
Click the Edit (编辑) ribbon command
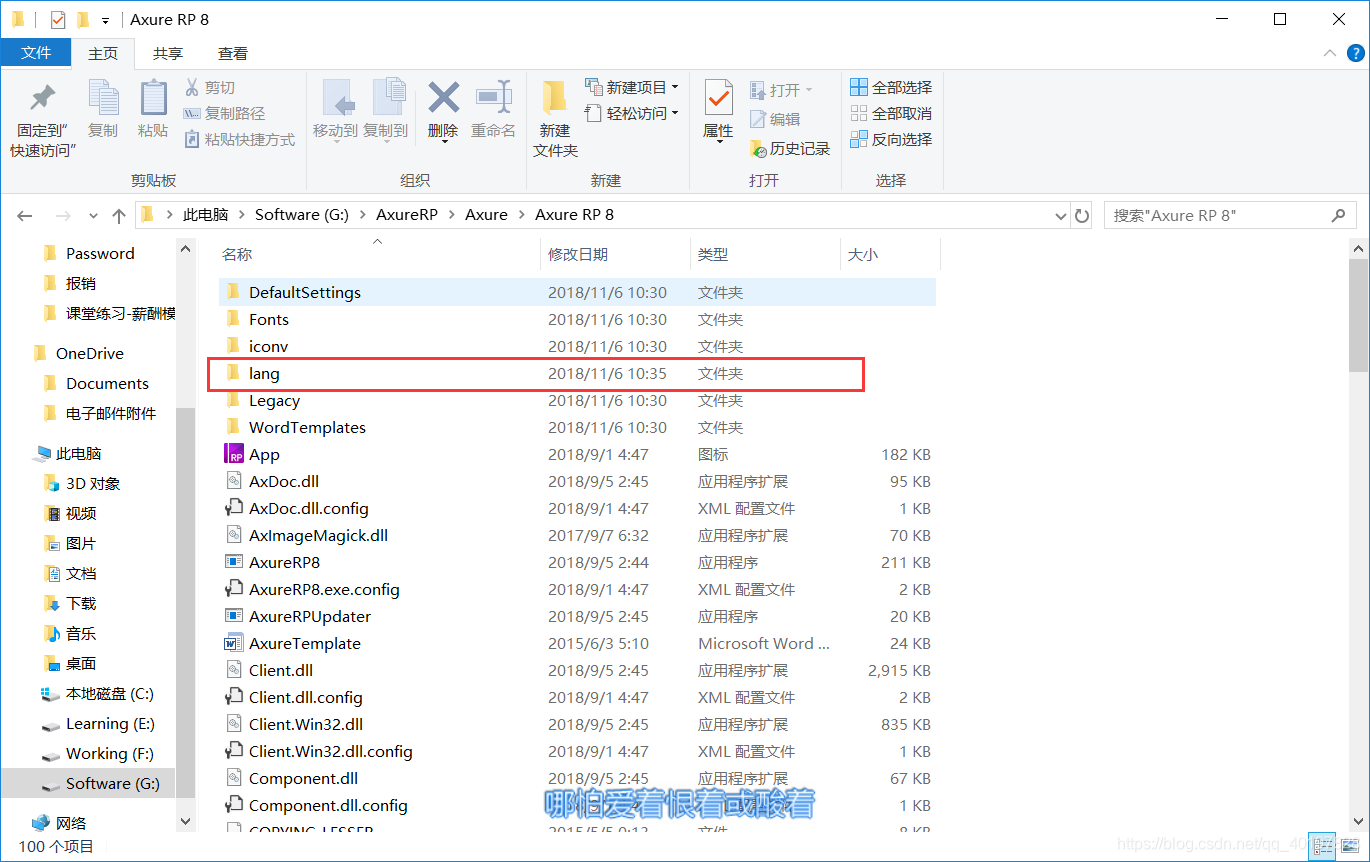coord(775,119)
